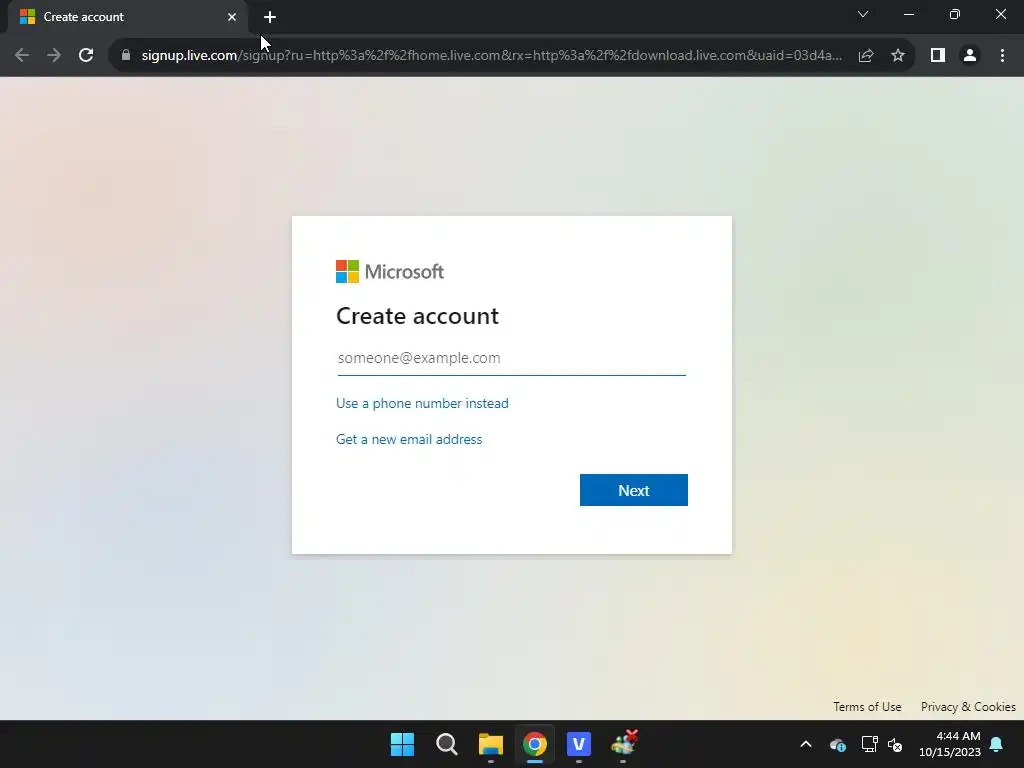Reload the page with refresh icon
The width and height of the screenshot is (1024, 768).
point(86,56)
